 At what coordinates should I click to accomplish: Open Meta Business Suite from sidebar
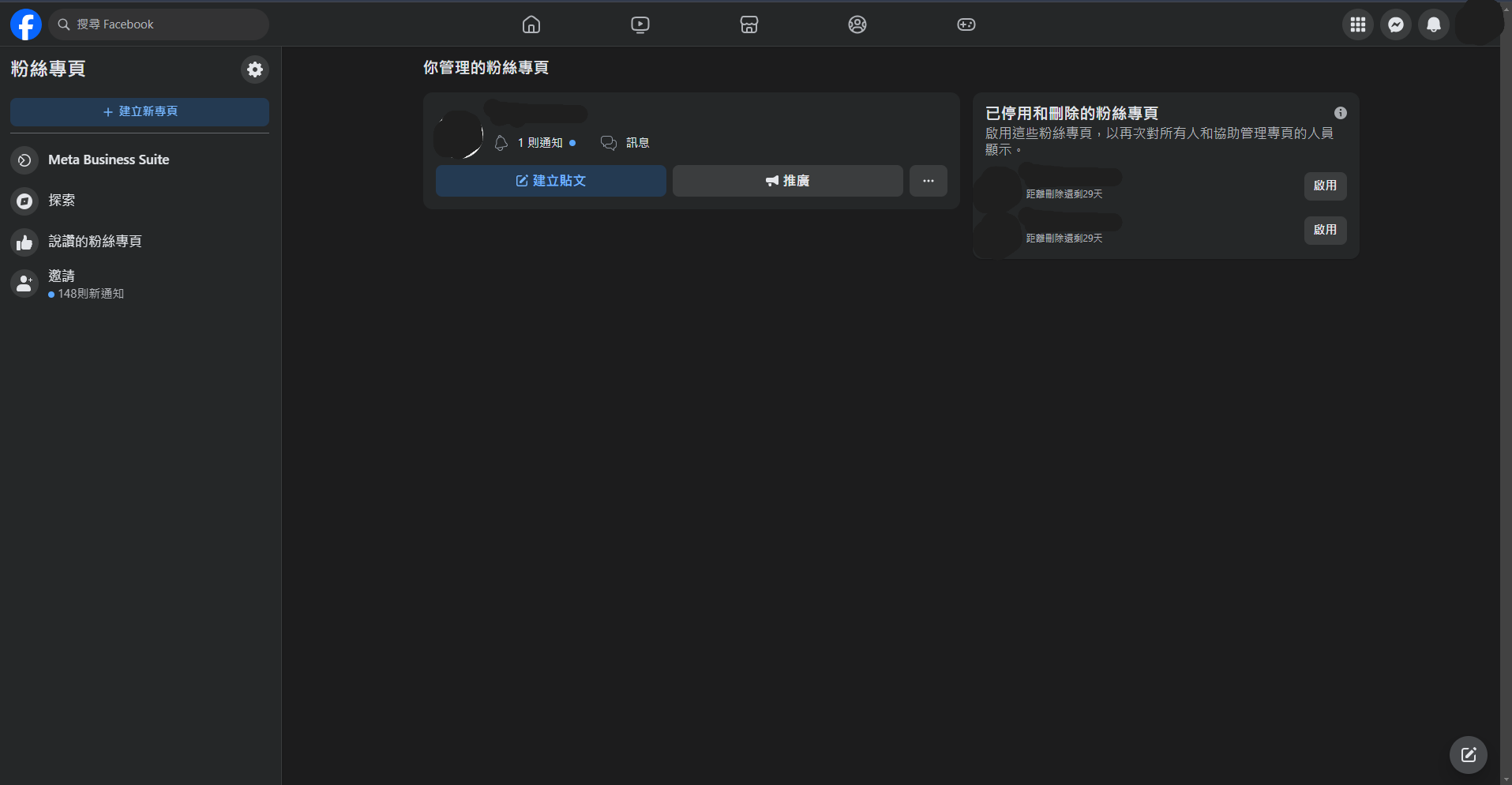click(x=108, y=160)
